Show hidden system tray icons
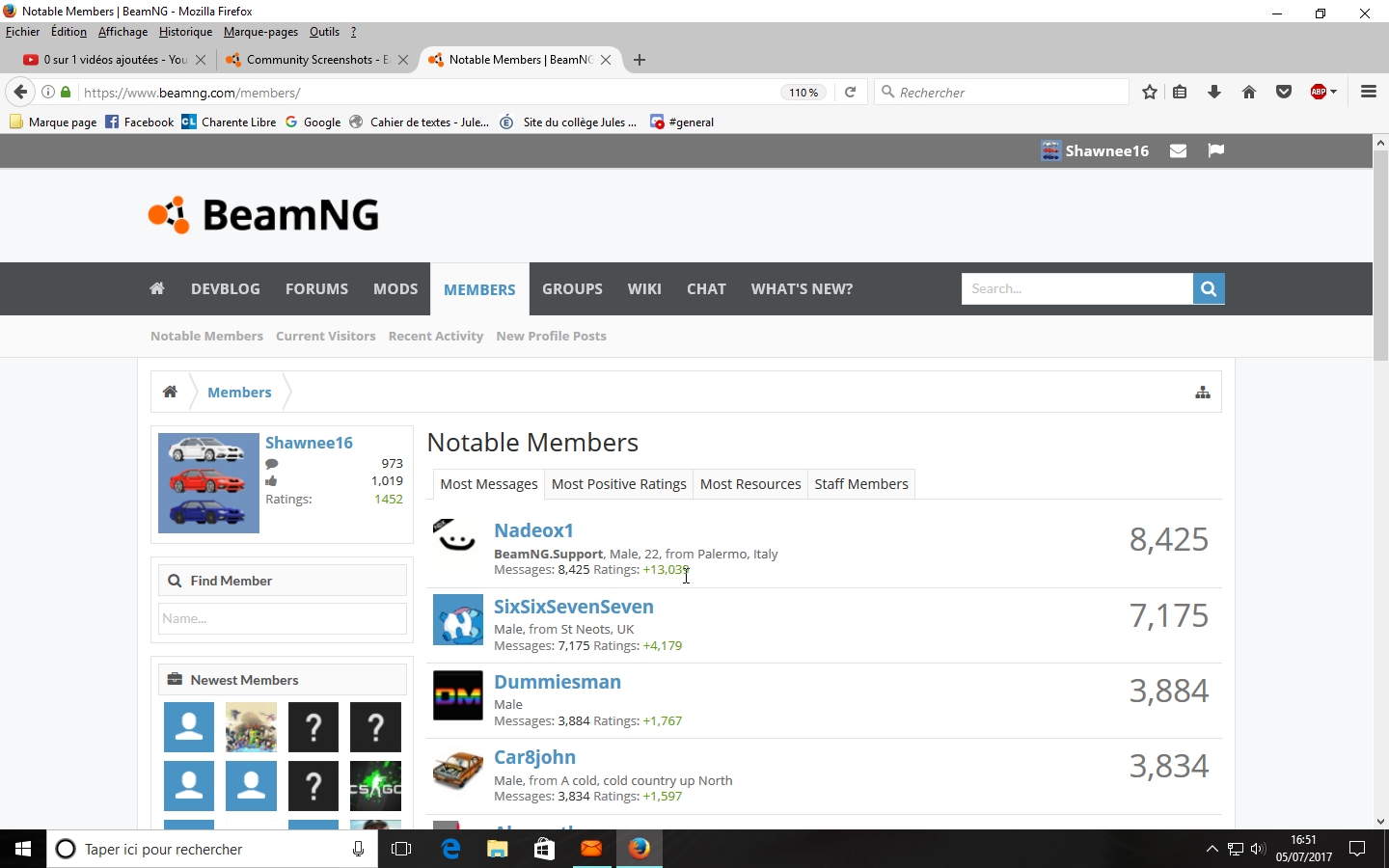 [1212, 849]
